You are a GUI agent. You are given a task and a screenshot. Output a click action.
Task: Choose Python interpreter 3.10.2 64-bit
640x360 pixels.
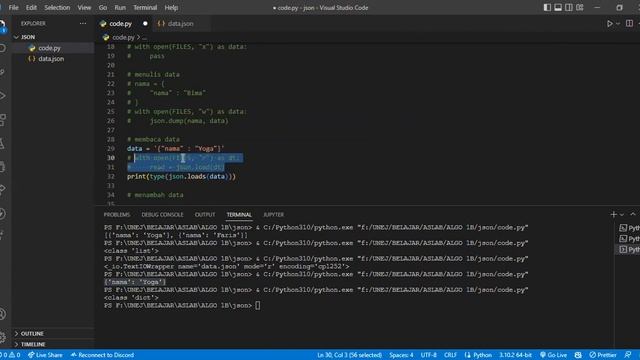pos(515,355)
